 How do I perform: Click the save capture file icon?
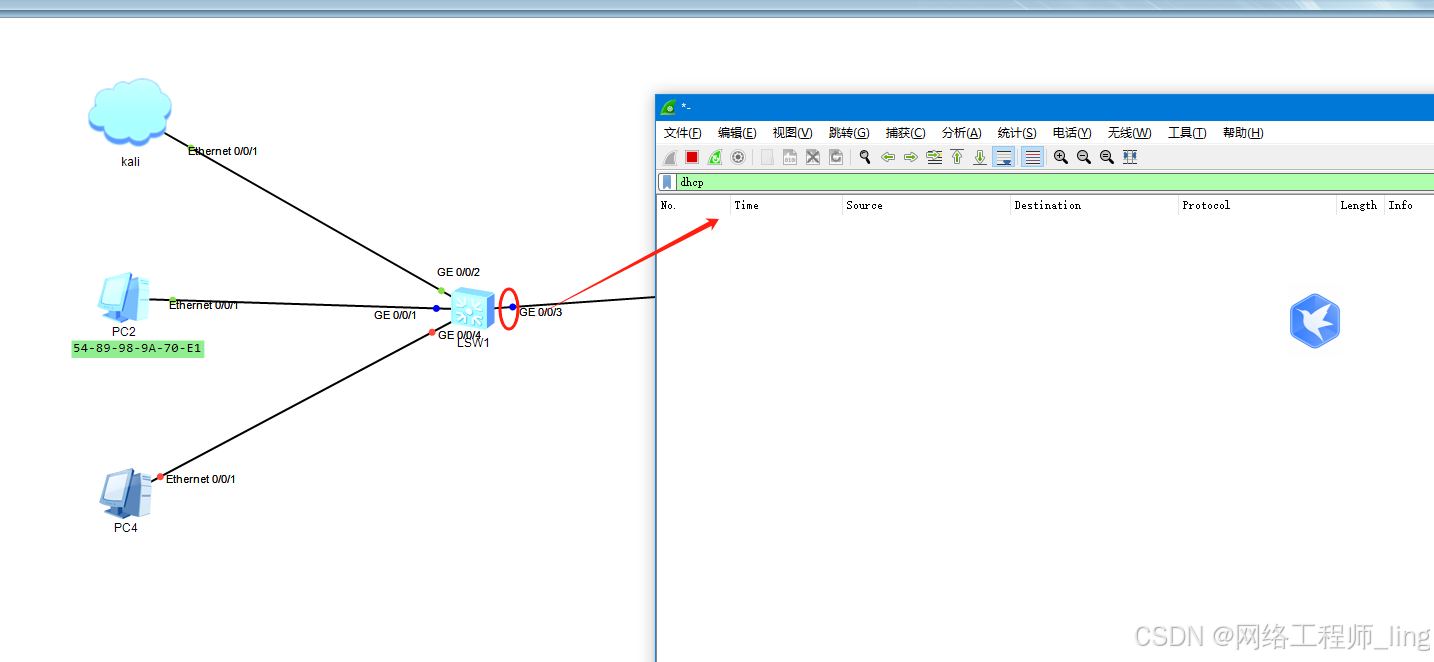pyautogui.click(x=790, y=157)
